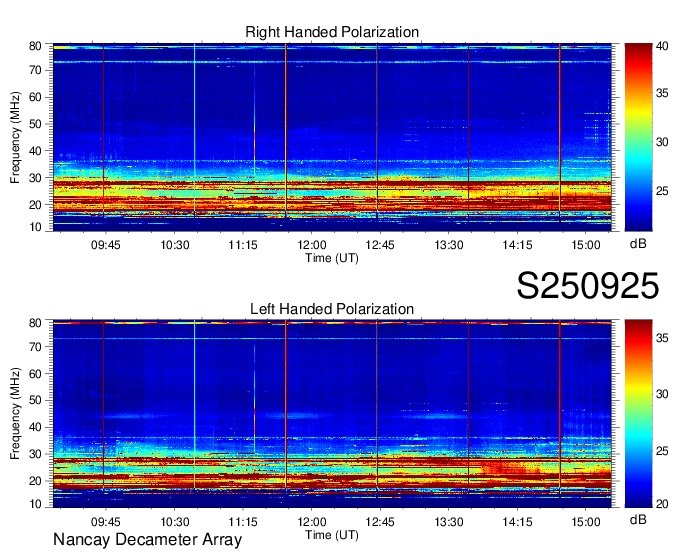Viewport: 680px width, 552px height.
Task: Click the 50 frequency tick on the bottom plot
Action: click(x=34, y=400)
